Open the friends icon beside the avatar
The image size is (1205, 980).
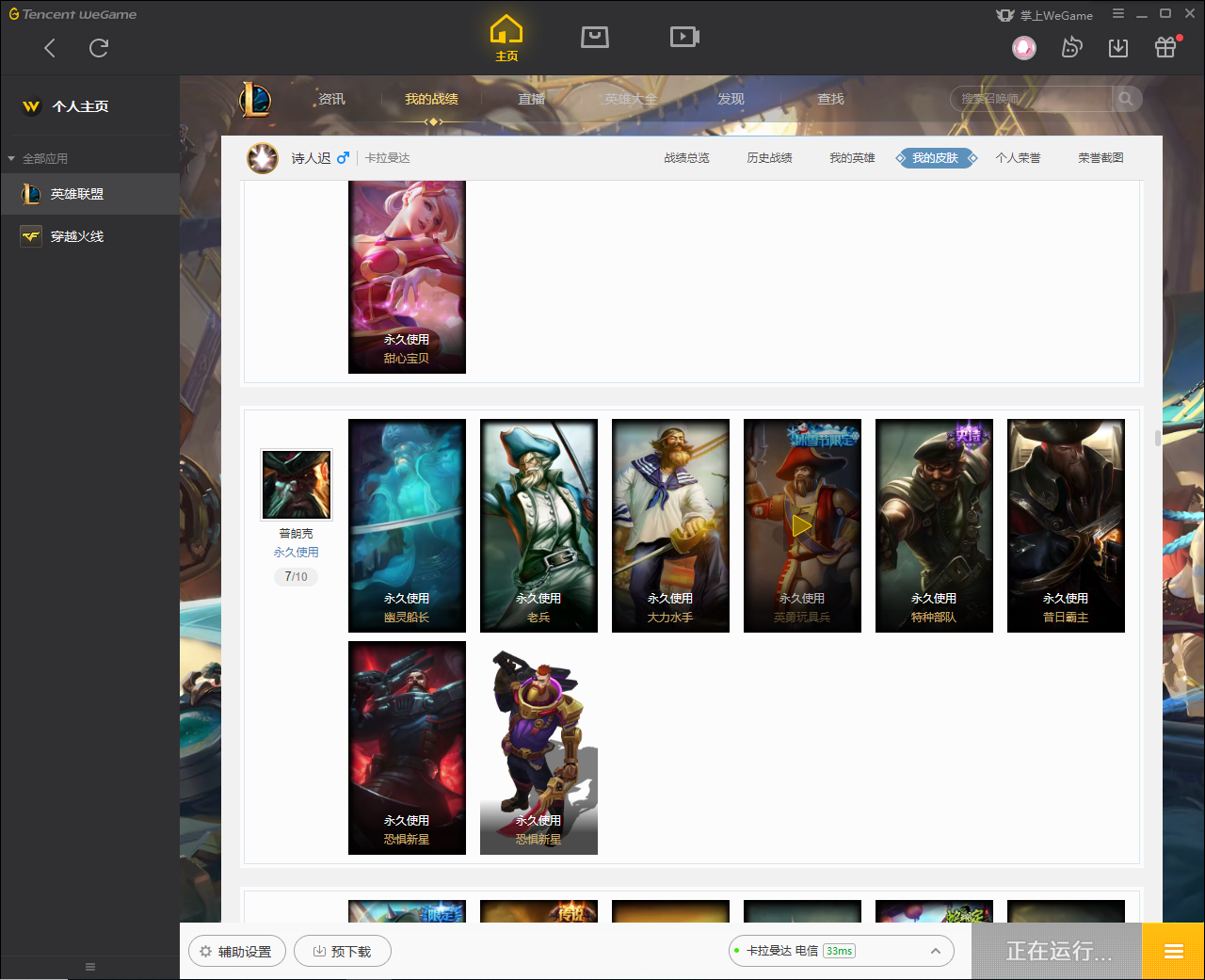(x=1071, y=48)
